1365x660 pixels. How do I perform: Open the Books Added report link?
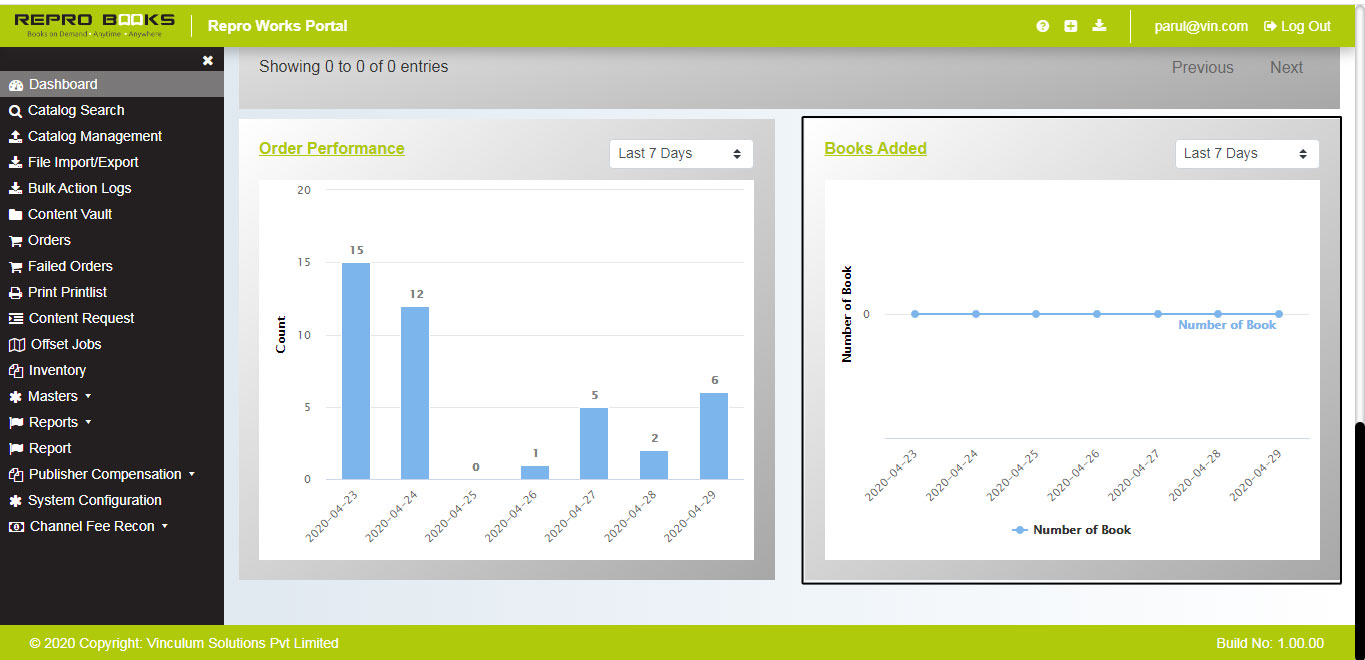click(874, 148)
